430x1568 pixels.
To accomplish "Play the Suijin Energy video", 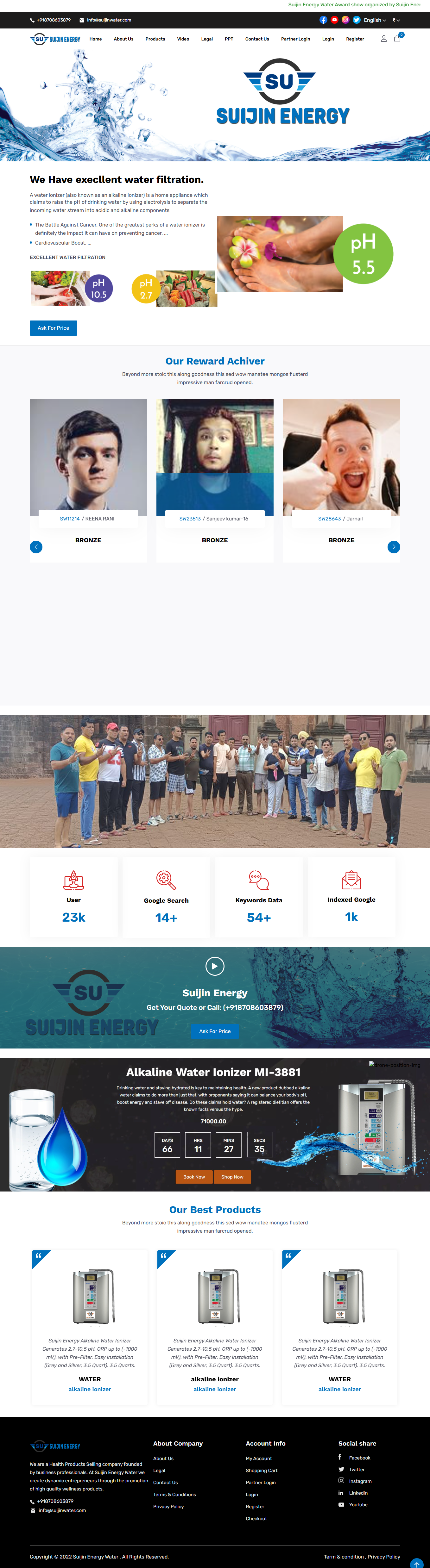I will pyautogui.click(x=215, y=965).
